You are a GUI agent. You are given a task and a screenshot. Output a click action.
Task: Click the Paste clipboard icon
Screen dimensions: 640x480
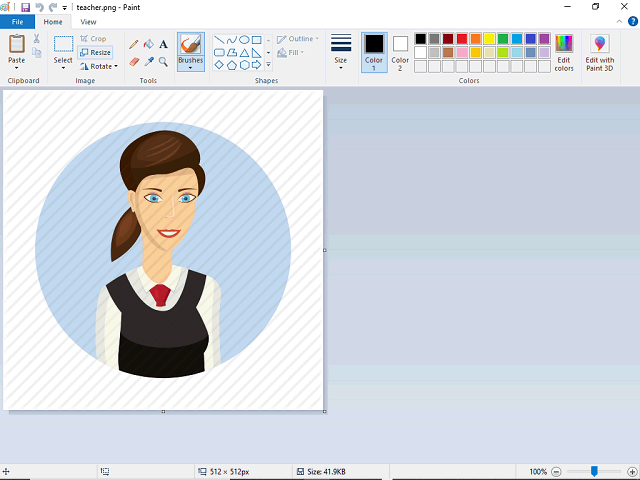(x=17, y=44)
